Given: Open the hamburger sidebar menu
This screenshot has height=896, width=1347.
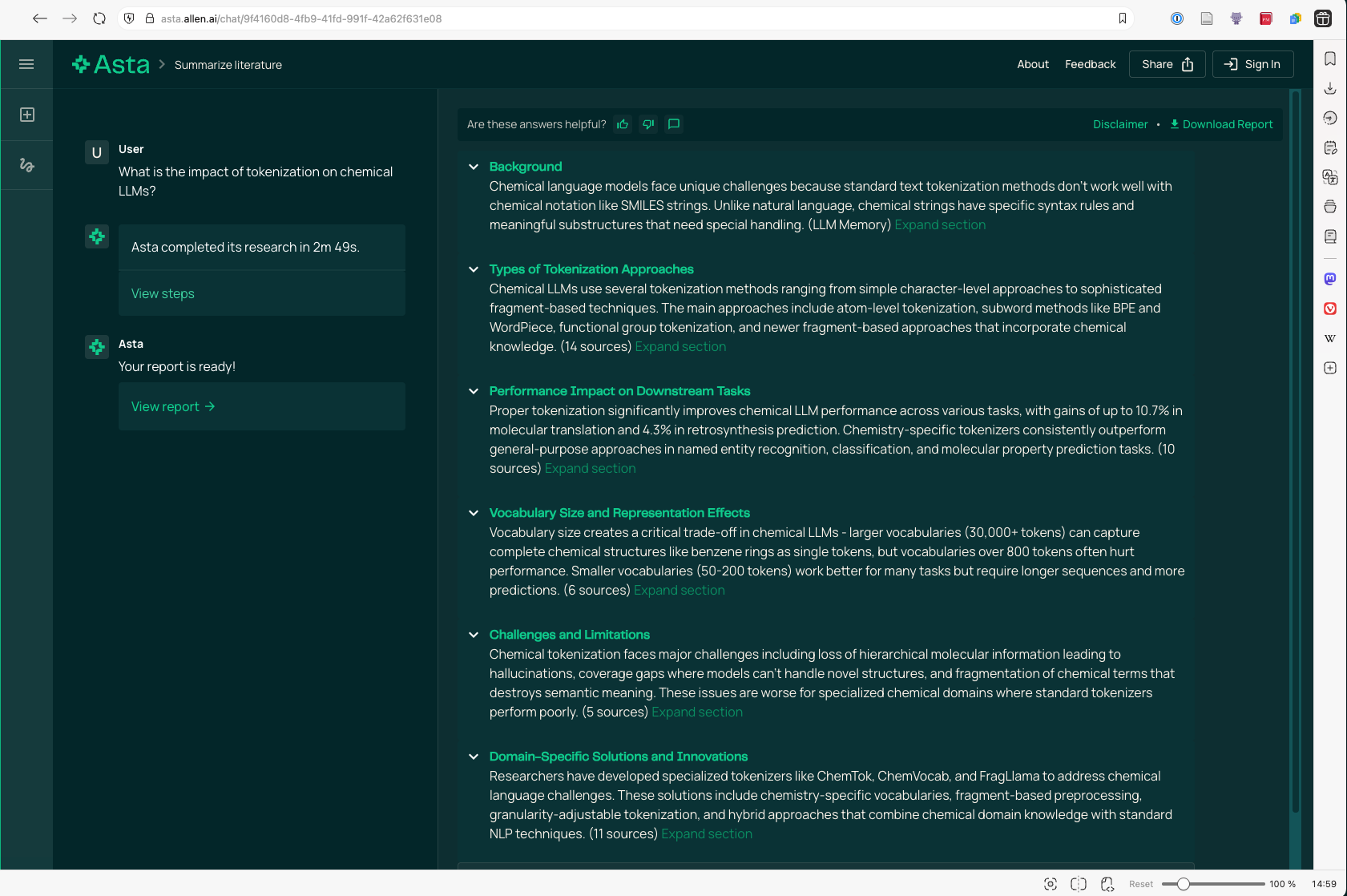Looking at the screenshot, I should point(26,64).
